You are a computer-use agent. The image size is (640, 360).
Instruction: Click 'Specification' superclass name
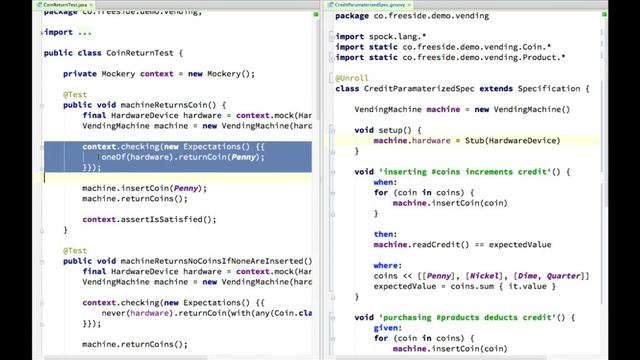pos(549,89)
